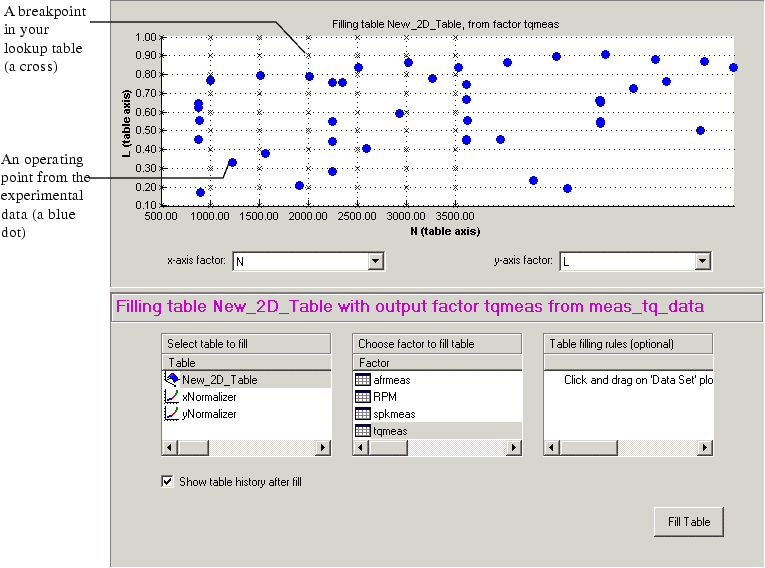Click the Choose factor to fill table header

coord(437,344)
